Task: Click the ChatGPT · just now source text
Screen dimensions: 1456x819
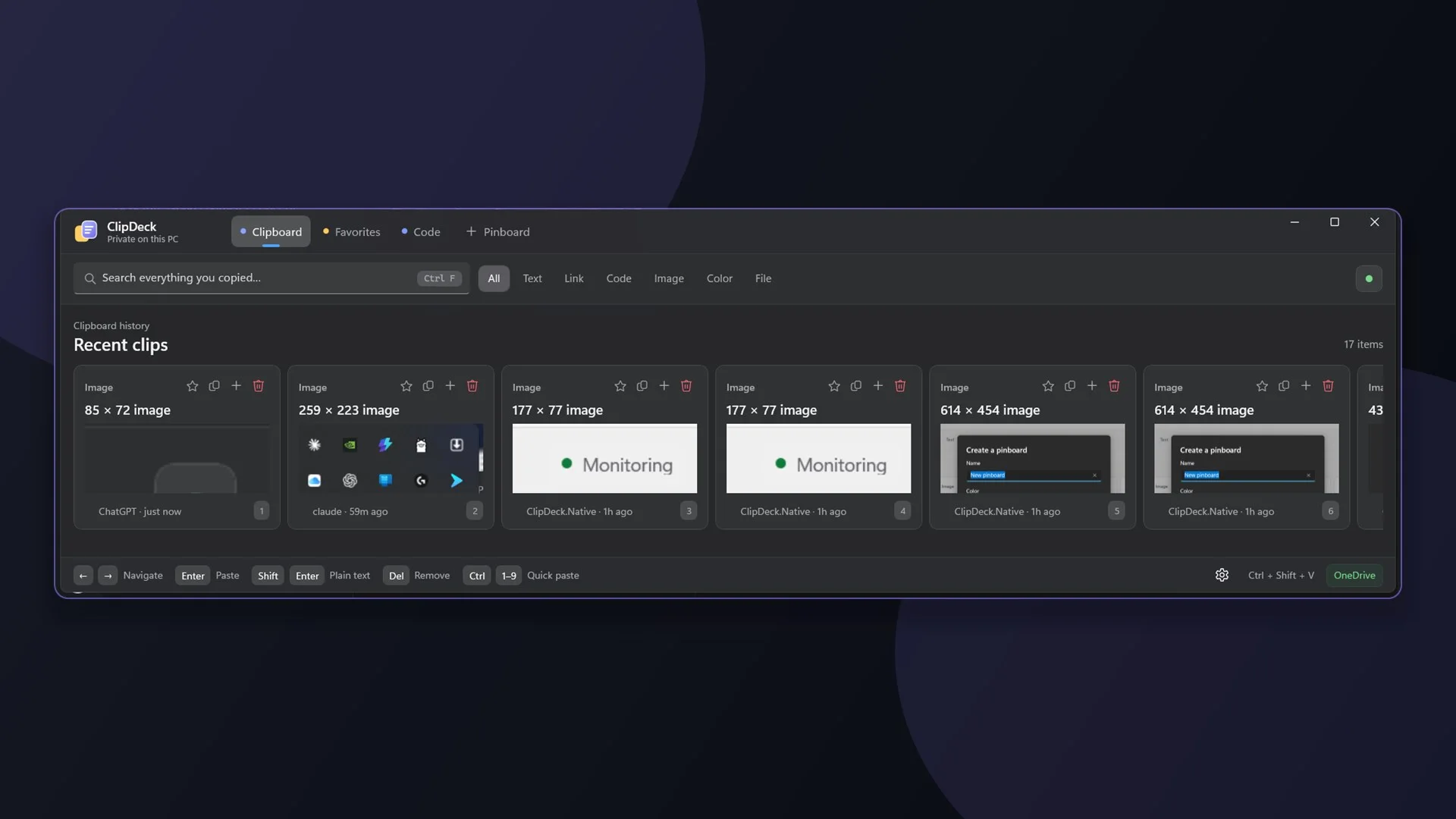Action: pyautogui.click(x=140, y=512)
